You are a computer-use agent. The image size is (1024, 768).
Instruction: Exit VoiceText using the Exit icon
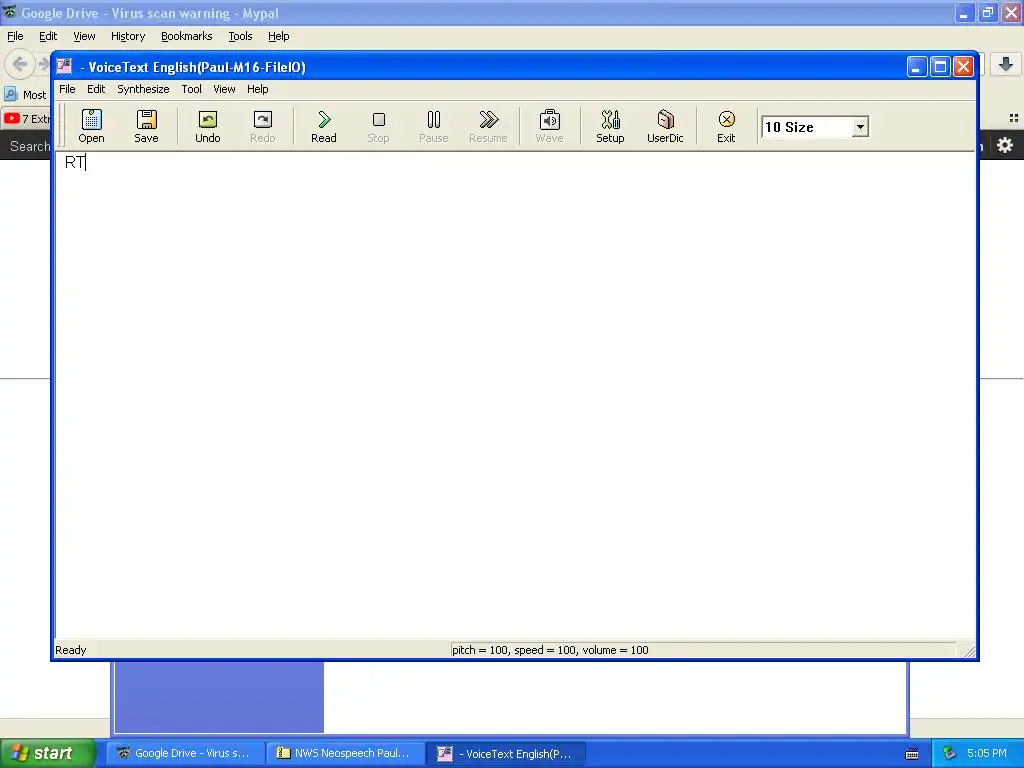pyautogui.click(x=726, y=126)
